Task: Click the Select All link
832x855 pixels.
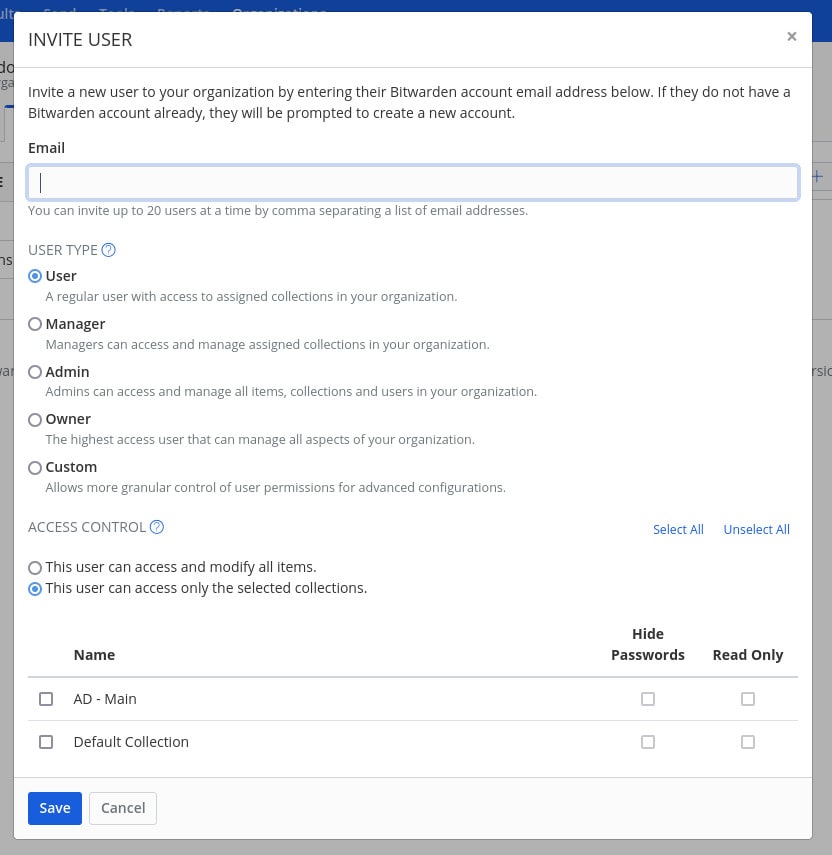Action: click(x=678, y=529)
